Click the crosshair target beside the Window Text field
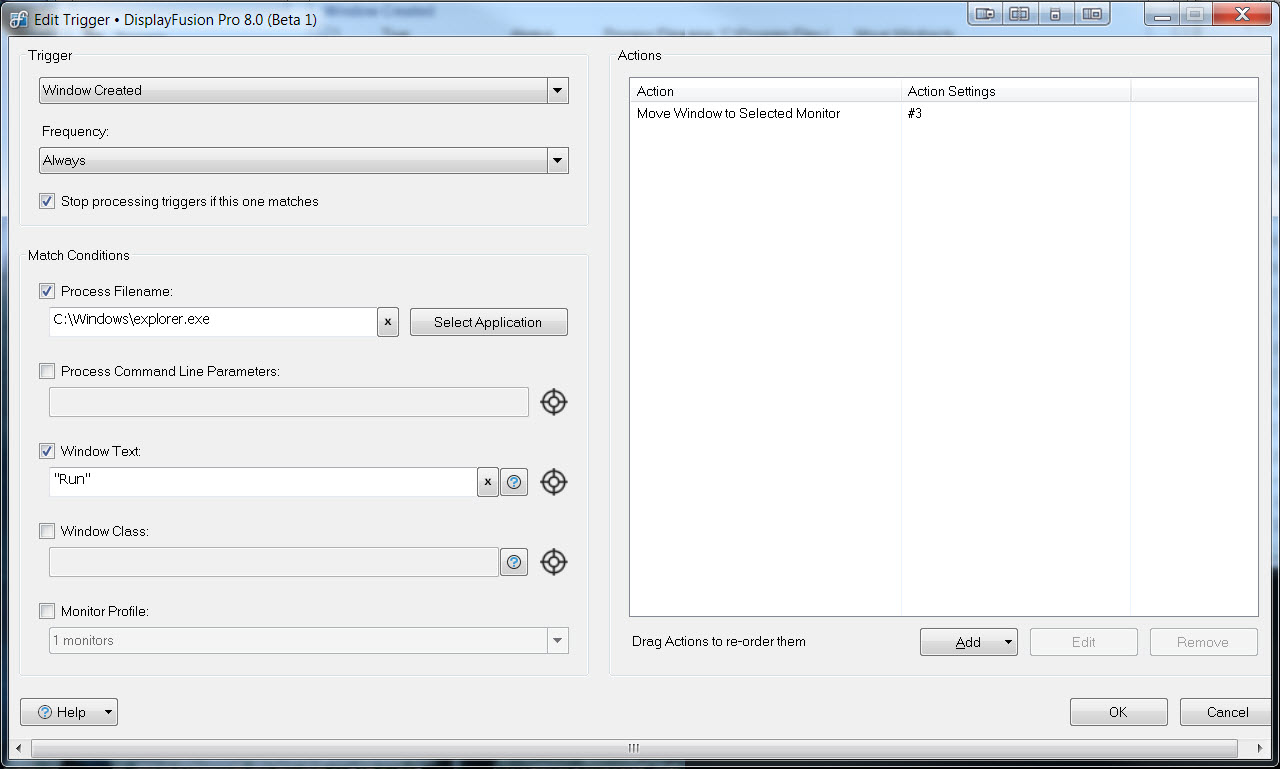 point(553,482)
